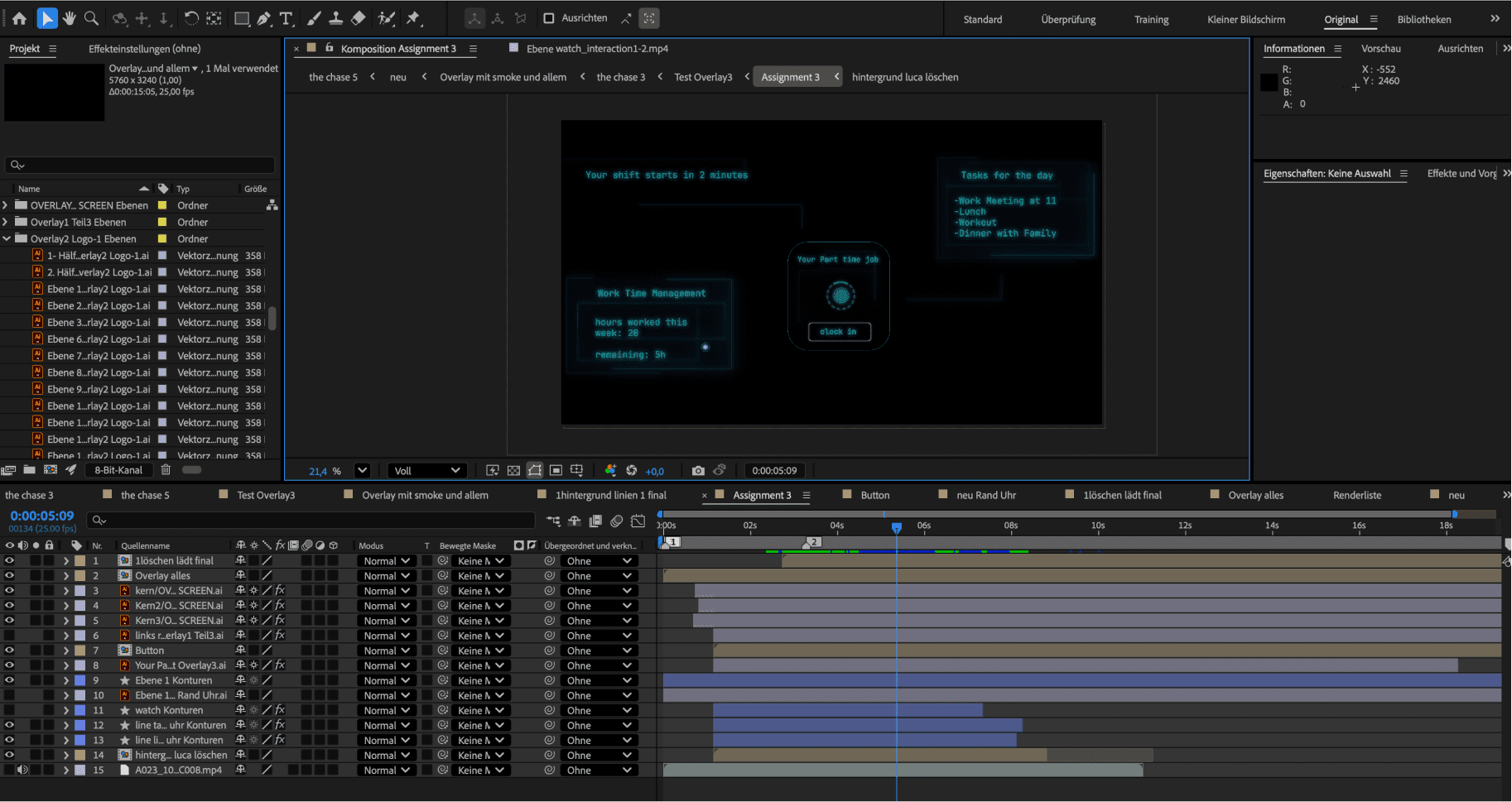Expand the 'OVERLAY.. SCREEN Ebenen' folder
Viewport: 1512px width, 802px height.
[x=7, y=205]
